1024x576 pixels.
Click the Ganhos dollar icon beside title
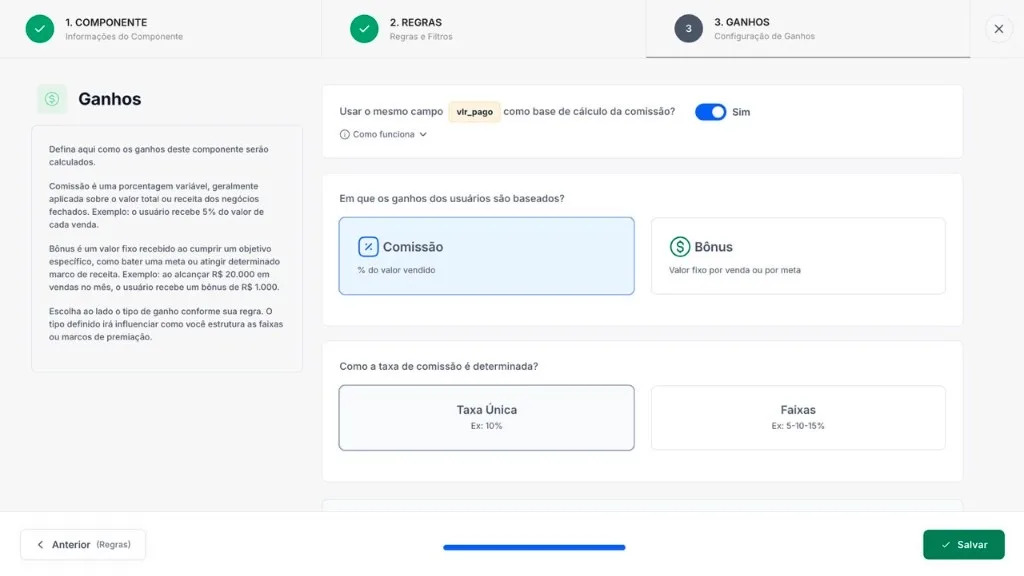(52, 99)
